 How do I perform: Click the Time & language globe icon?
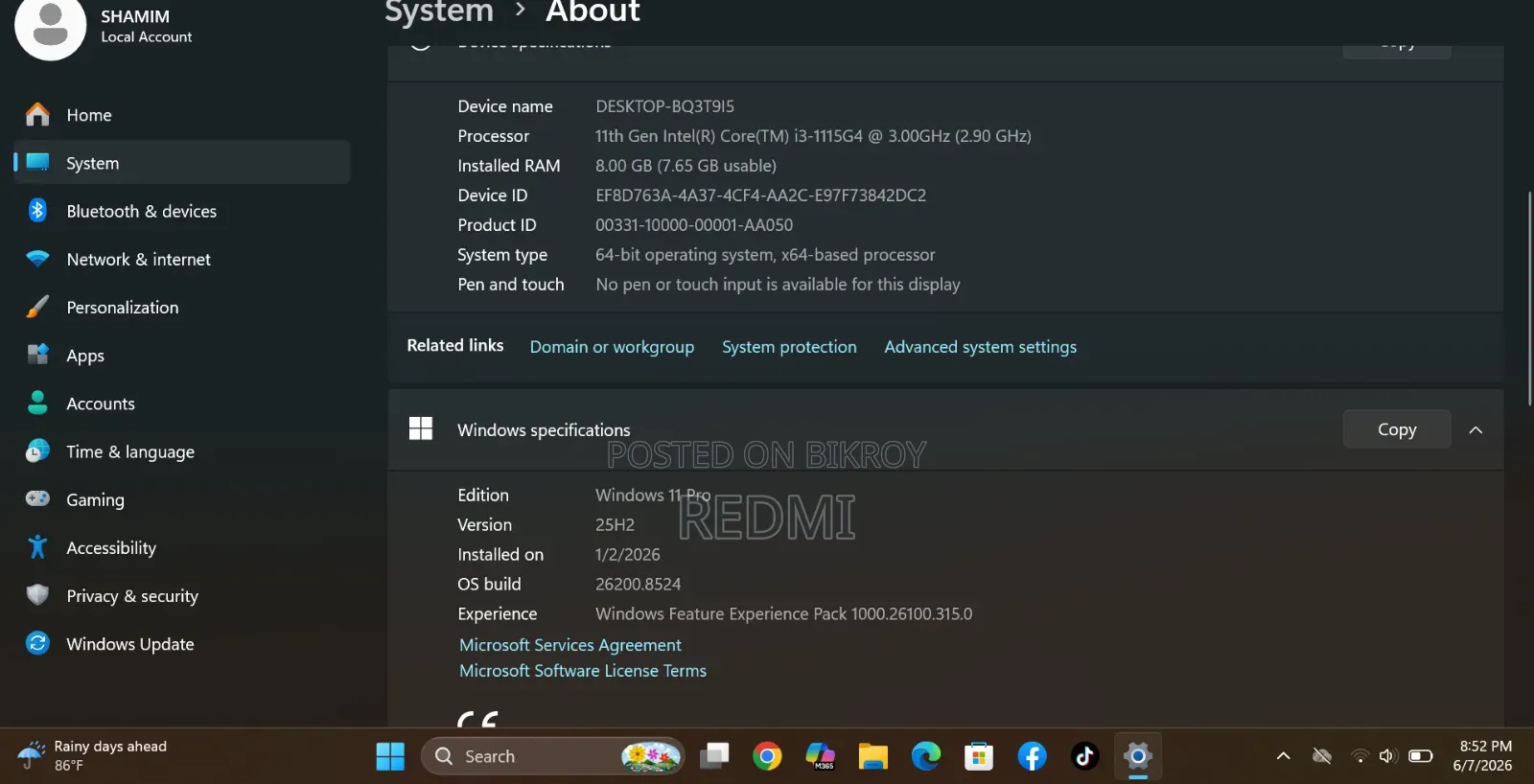[37, 450]
